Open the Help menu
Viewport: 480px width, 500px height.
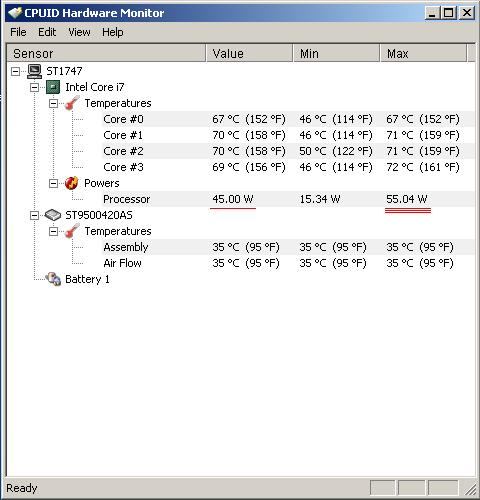click(113, 32)
